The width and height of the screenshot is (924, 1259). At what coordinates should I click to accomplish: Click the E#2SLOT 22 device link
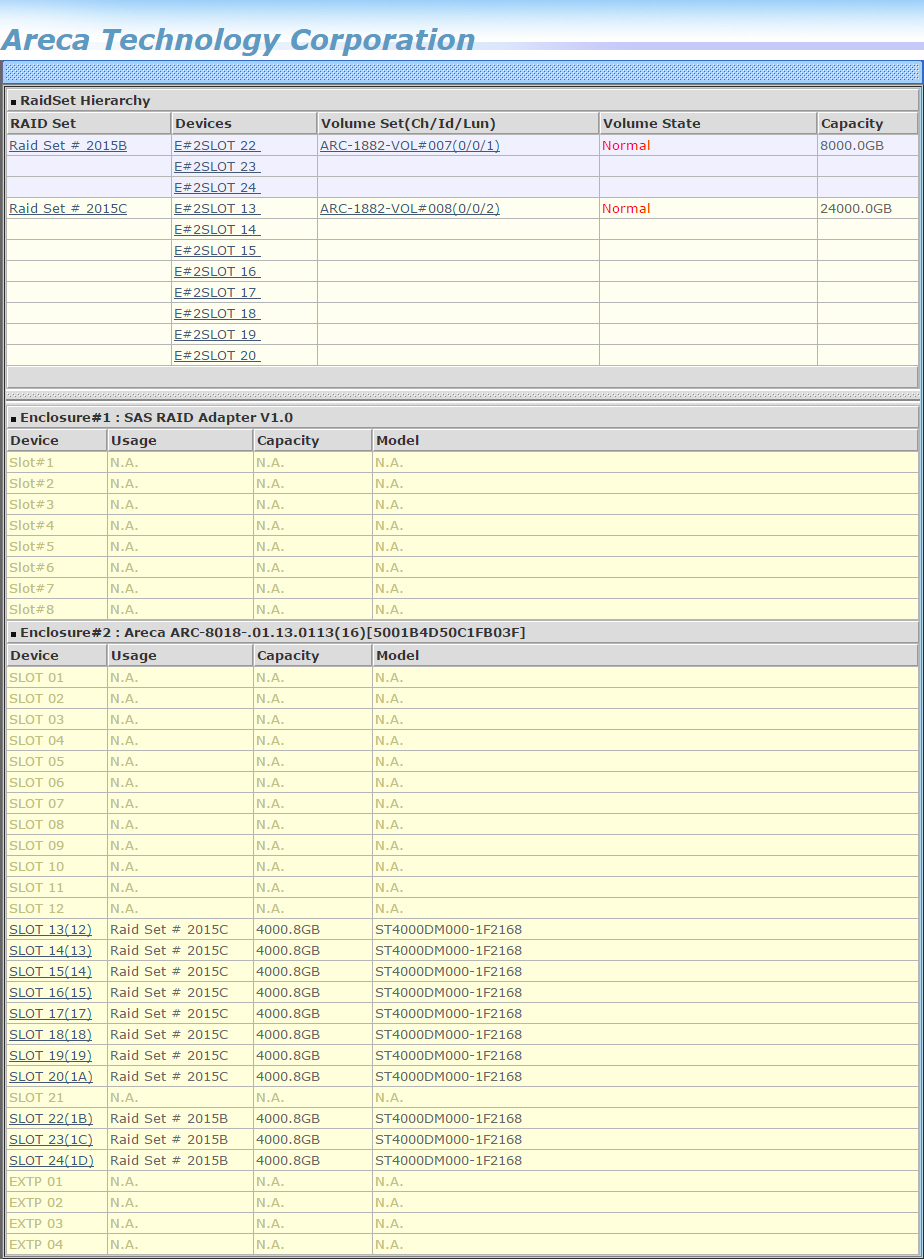pos(215,146)
